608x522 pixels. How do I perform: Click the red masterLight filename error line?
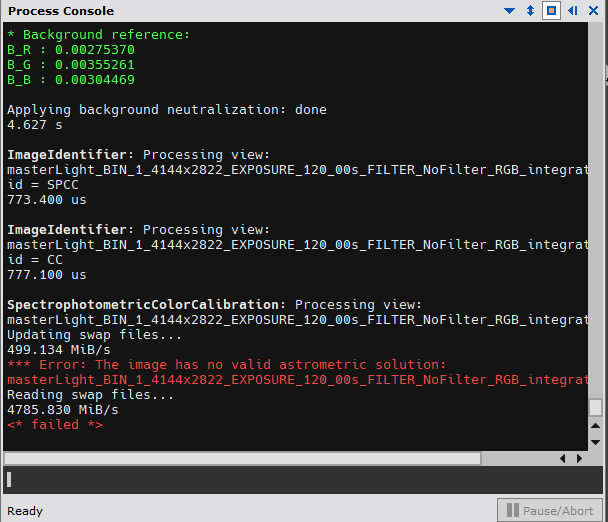pyautogui.click(x=297, y=380)
